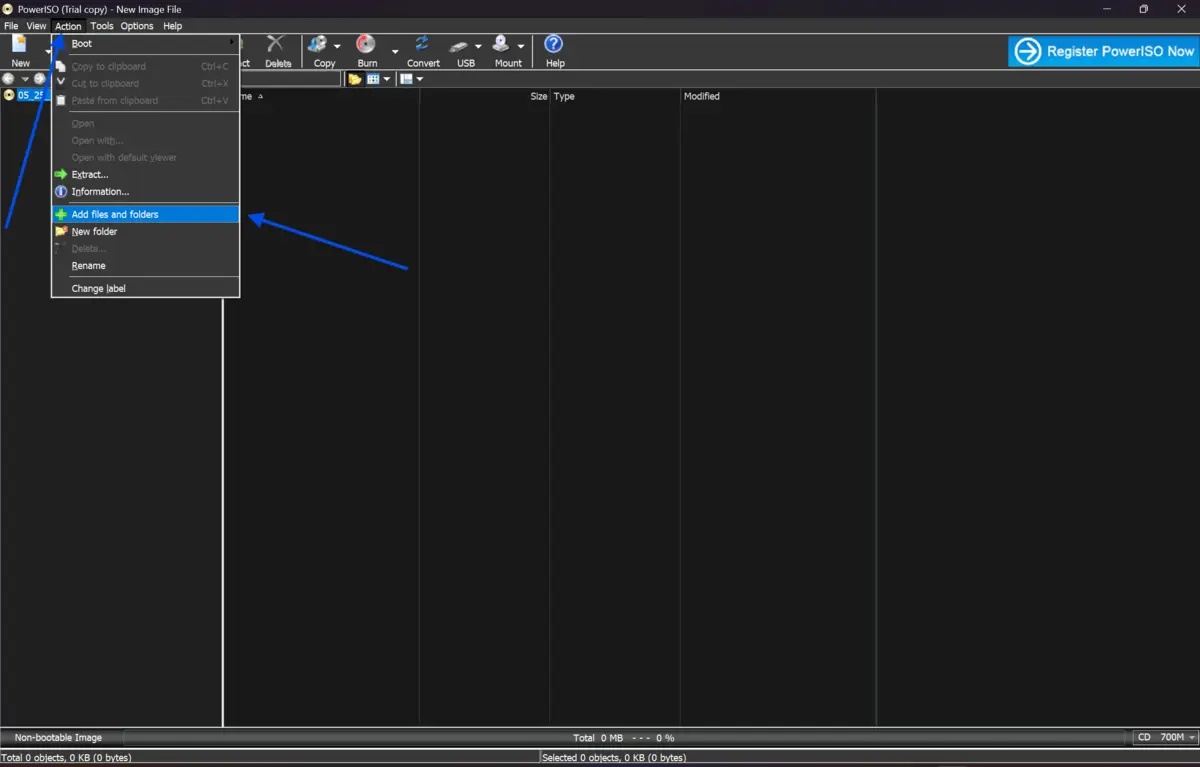Choose Extract... from the Action menu
Image resolution: width=1200 pixels, height=767 pixels.
pos(146,174)
